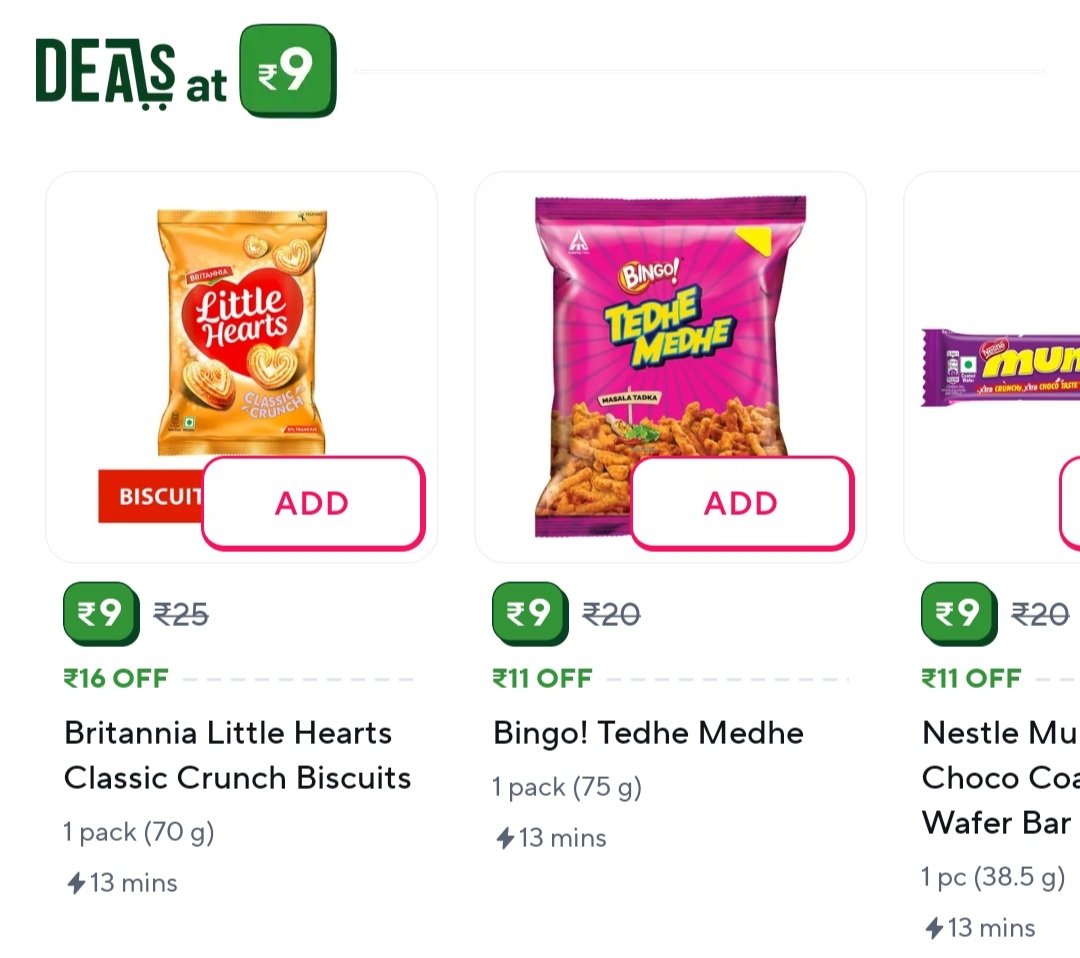Tap lightning delivery icon under Tedhe Medhe
This screenshot has width=1080, height=958.
coord(505,838)
